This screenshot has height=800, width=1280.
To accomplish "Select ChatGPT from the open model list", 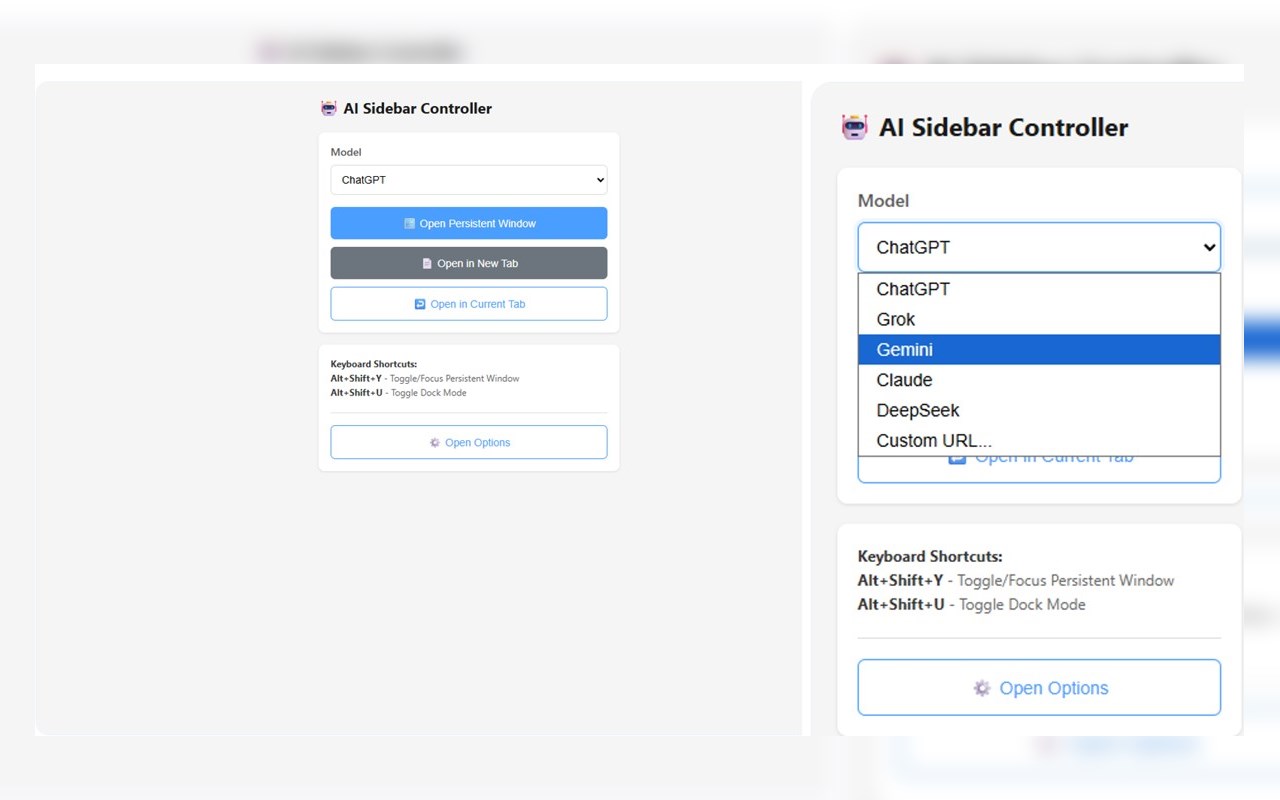I will click(x=913, y=289).
